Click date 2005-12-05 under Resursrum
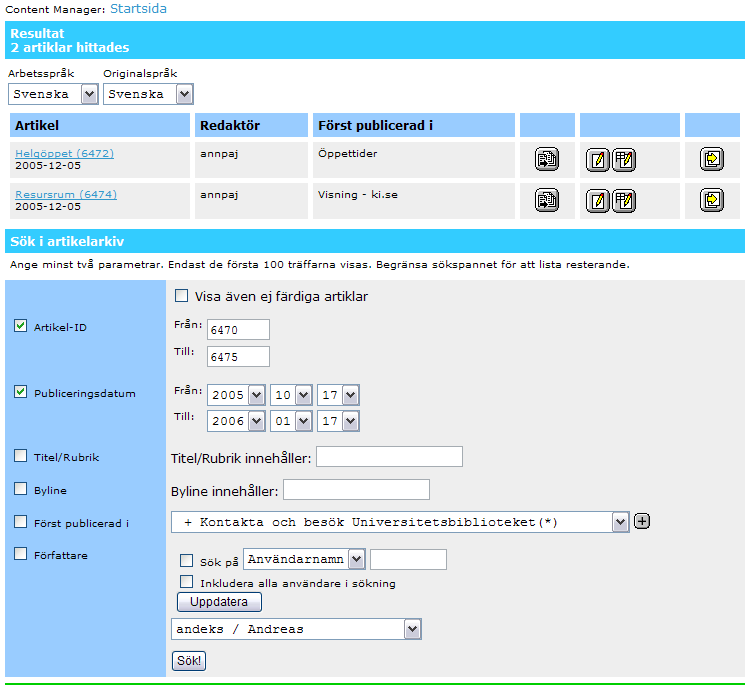Viewport: 748px width, 687px height. coord(48,207)
